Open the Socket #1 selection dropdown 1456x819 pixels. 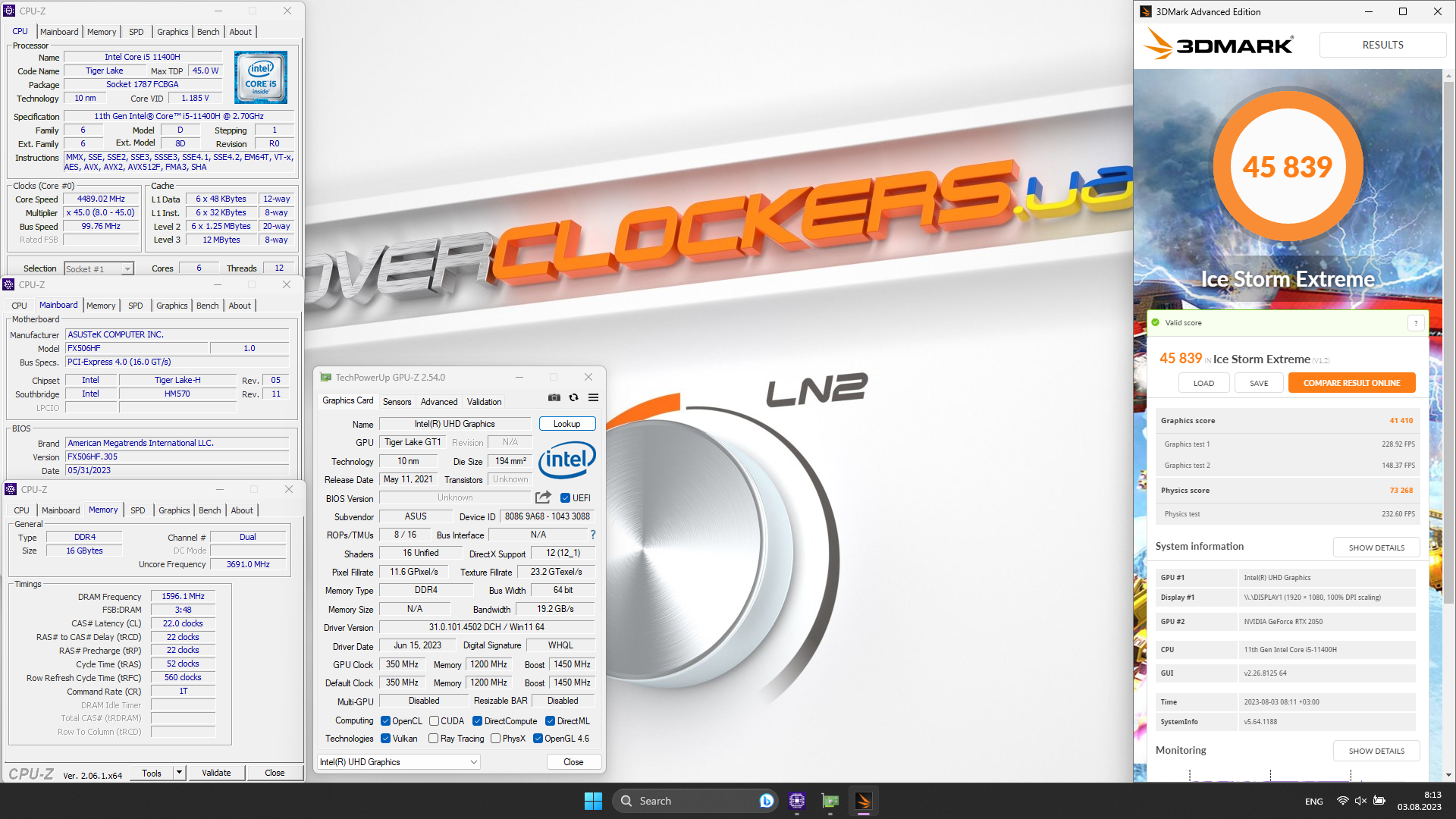click(x=99, y=268)
